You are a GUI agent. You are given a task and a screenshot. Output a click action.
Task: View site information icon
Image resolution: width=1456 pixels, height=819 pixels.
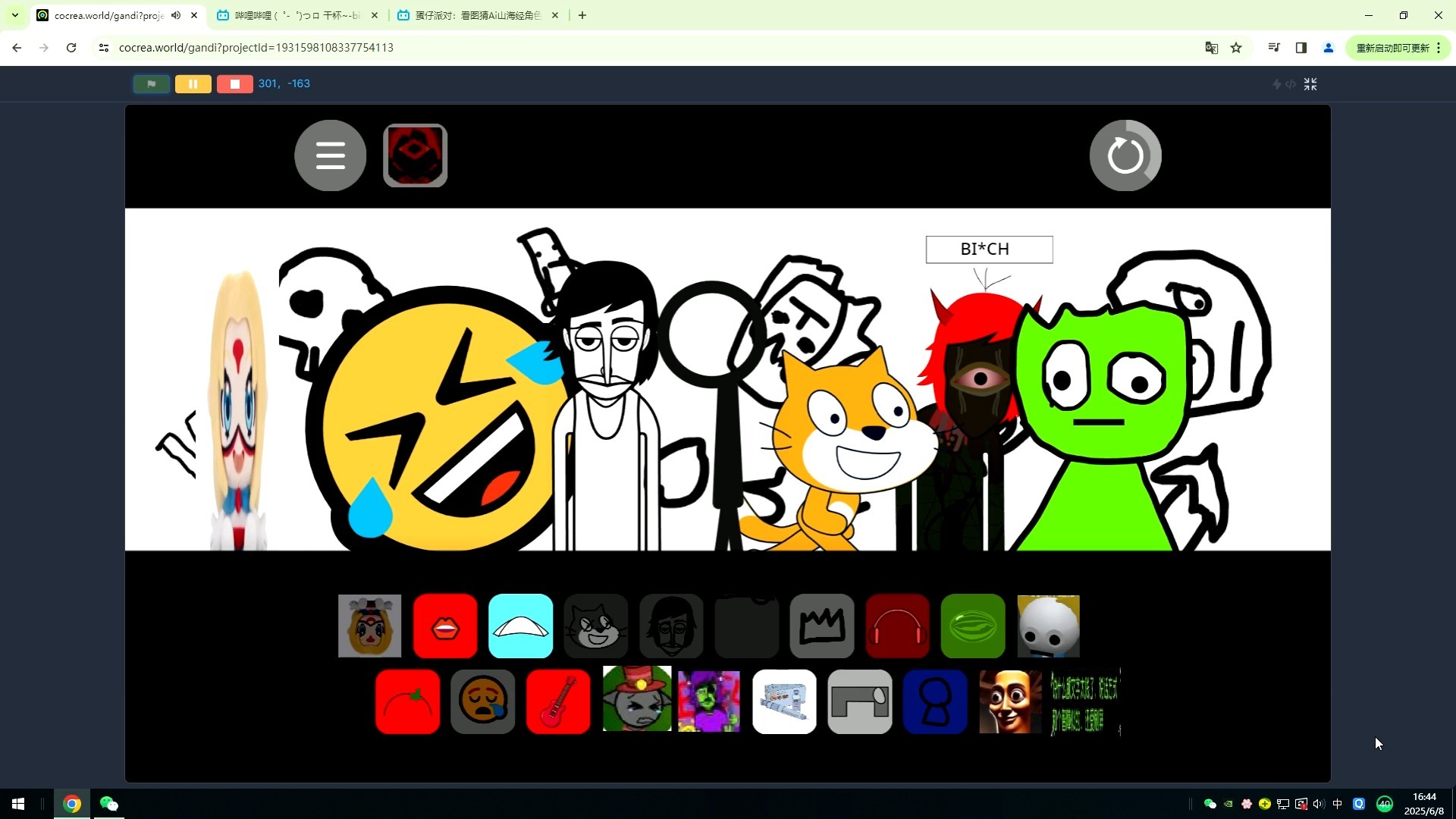(x=104, y=48)
